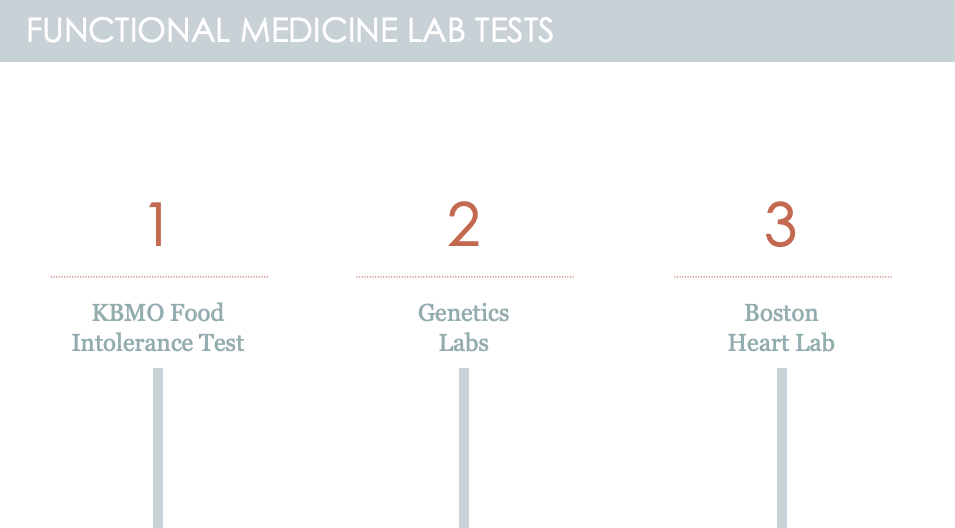Open the Boston Heart Lab link

coord(781,328)
